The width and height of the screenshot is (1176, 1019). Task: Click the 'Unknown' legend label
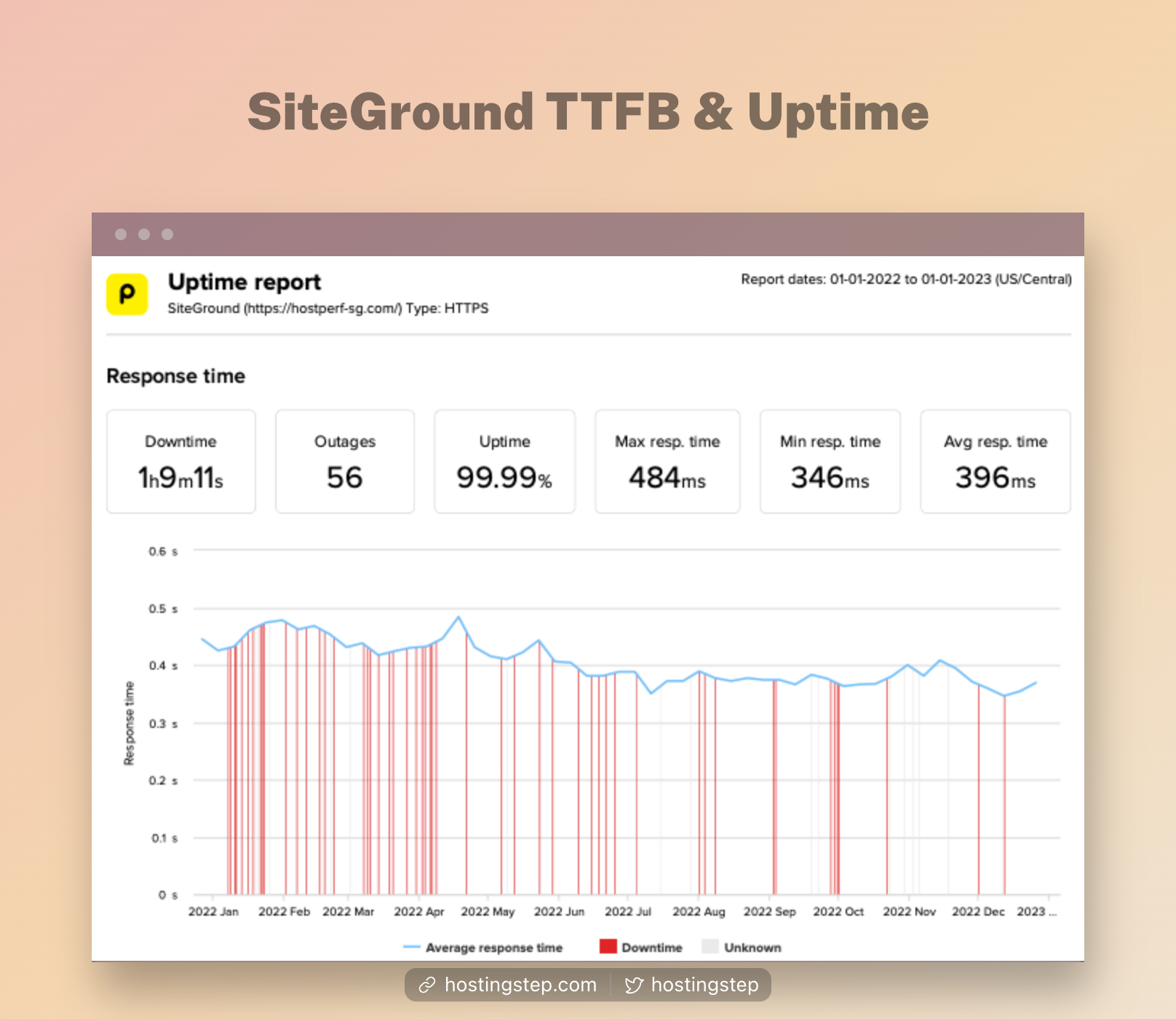[x=752, y=948]
